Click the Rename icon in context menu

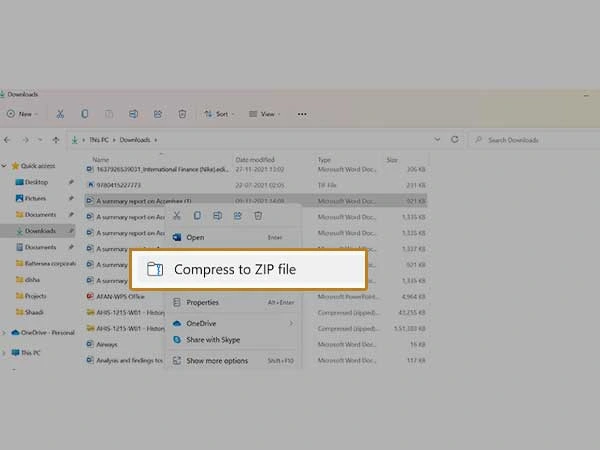[x=217, y=215]
